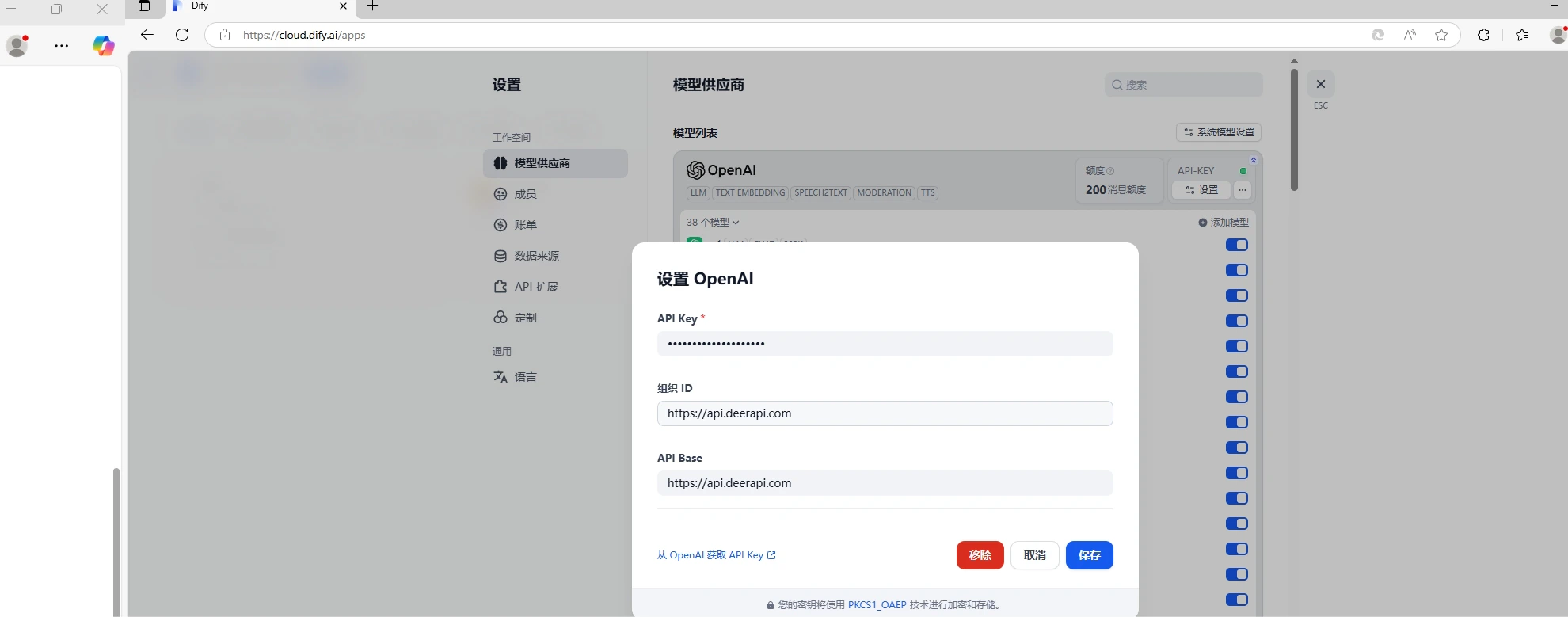Click the left sidebar vertical scrollbar
The height and width of the screenshot is (617, 1568).
(x=116, y=542)
